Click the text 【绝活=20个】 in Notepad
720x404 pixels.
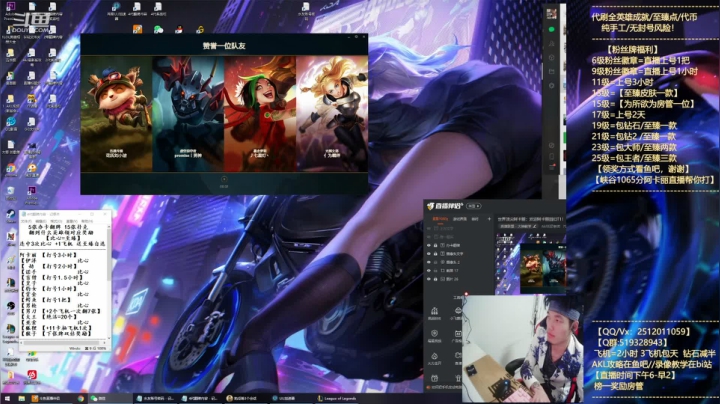60,317
